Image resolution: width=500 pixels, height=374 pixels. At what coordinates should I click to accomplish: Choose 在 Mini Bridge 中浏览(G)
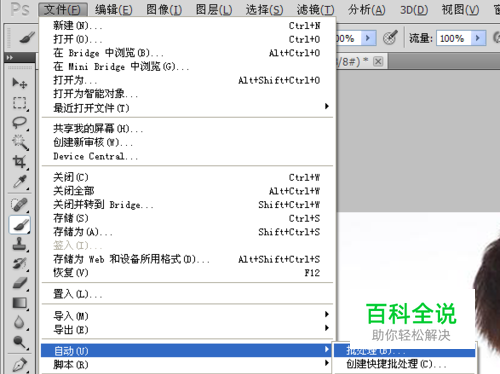pos(187,67)
